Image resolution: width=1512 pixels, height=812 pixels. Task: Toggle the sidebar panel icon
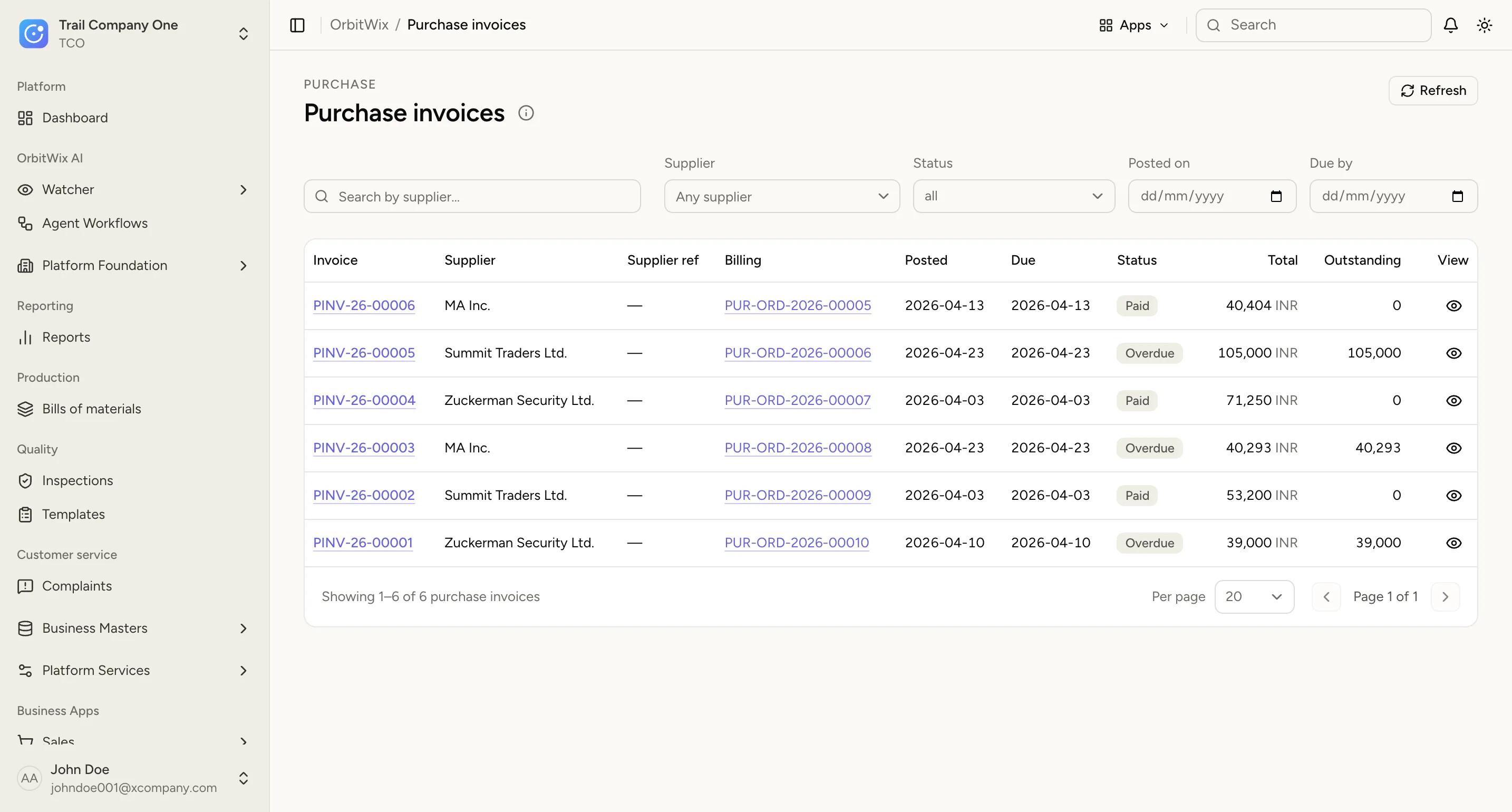point(297,25)
